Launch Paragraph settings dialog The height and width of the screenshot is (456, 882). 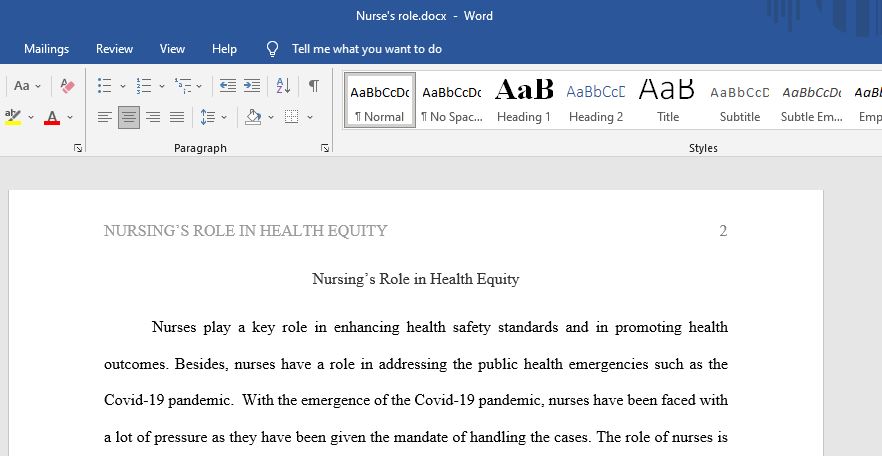coord(325,148)
